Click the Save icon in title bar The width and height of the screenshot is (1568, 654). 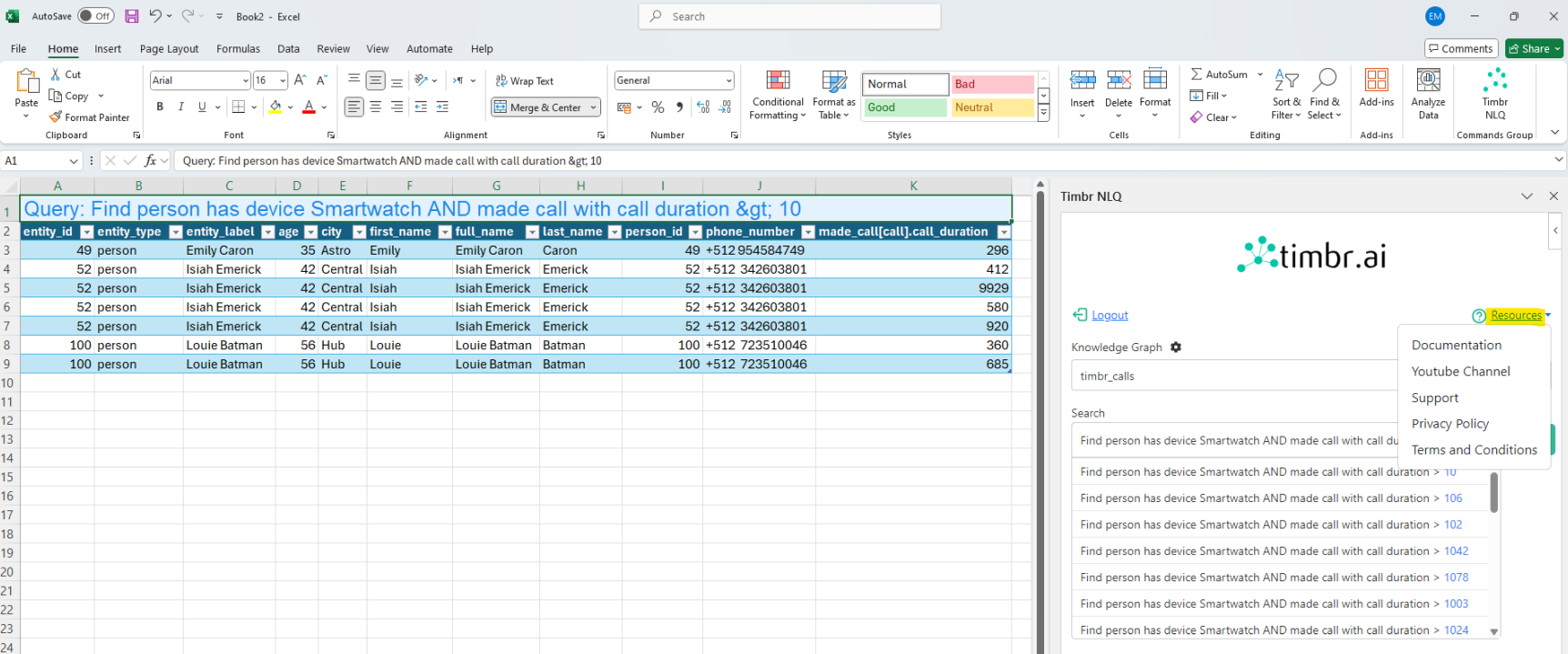point(132,16)
